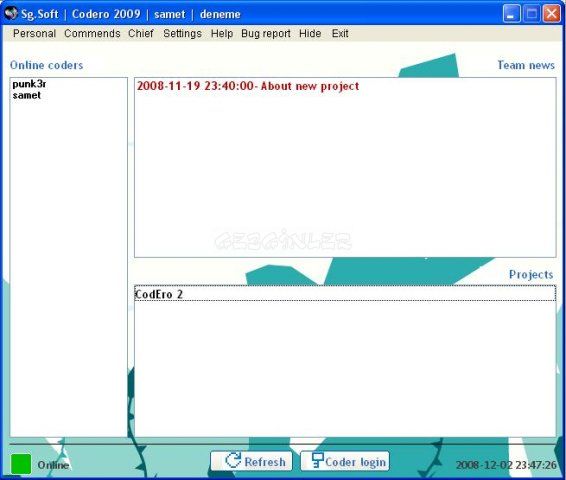Click the coder login key icon

click(x=317, y=461)
